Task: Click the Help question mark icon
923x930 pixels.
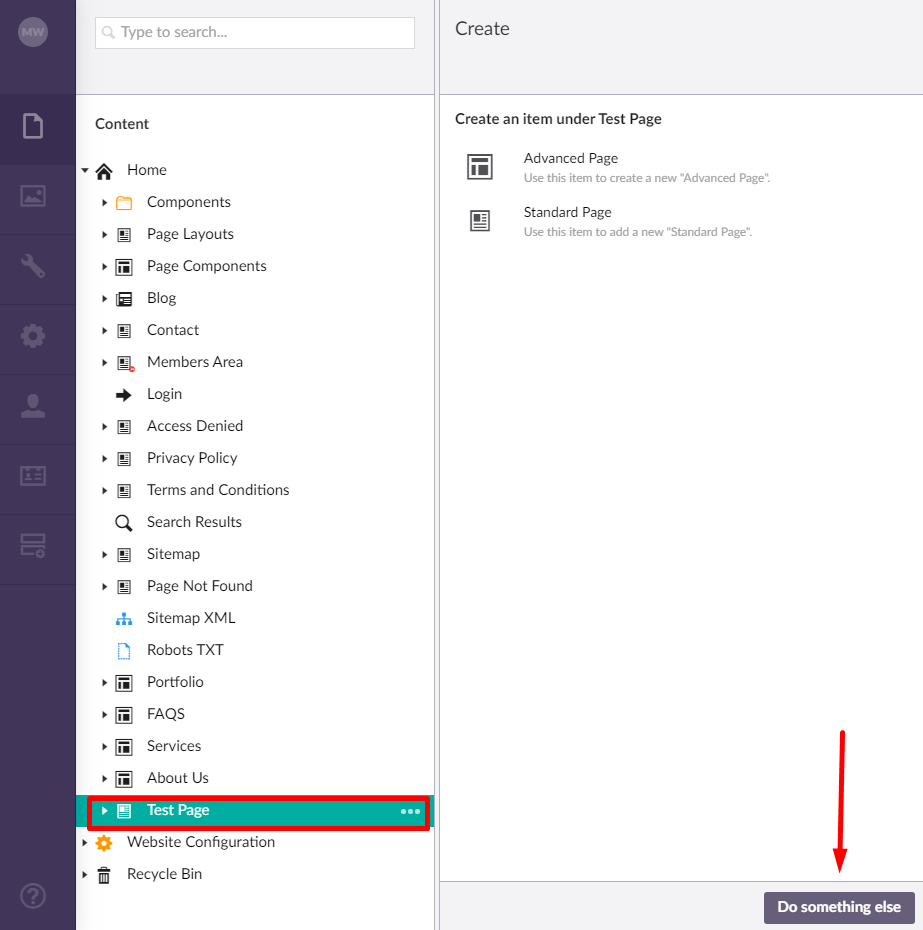Action: click(33, 896)
